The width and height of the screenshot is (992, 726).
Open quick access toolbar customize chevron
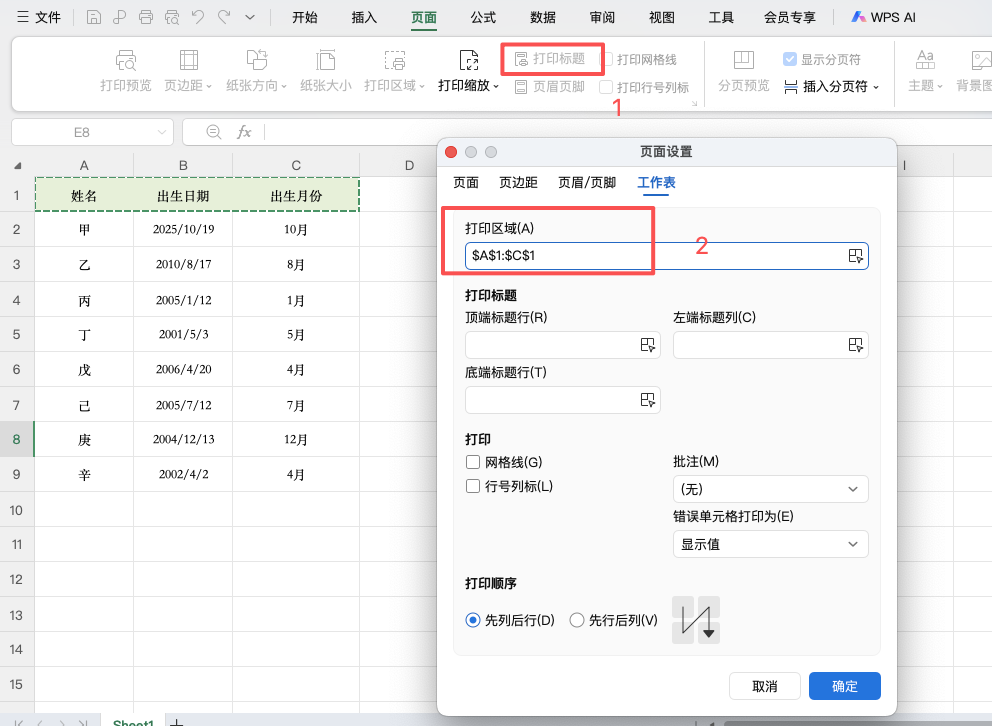(x=250, y=17)
